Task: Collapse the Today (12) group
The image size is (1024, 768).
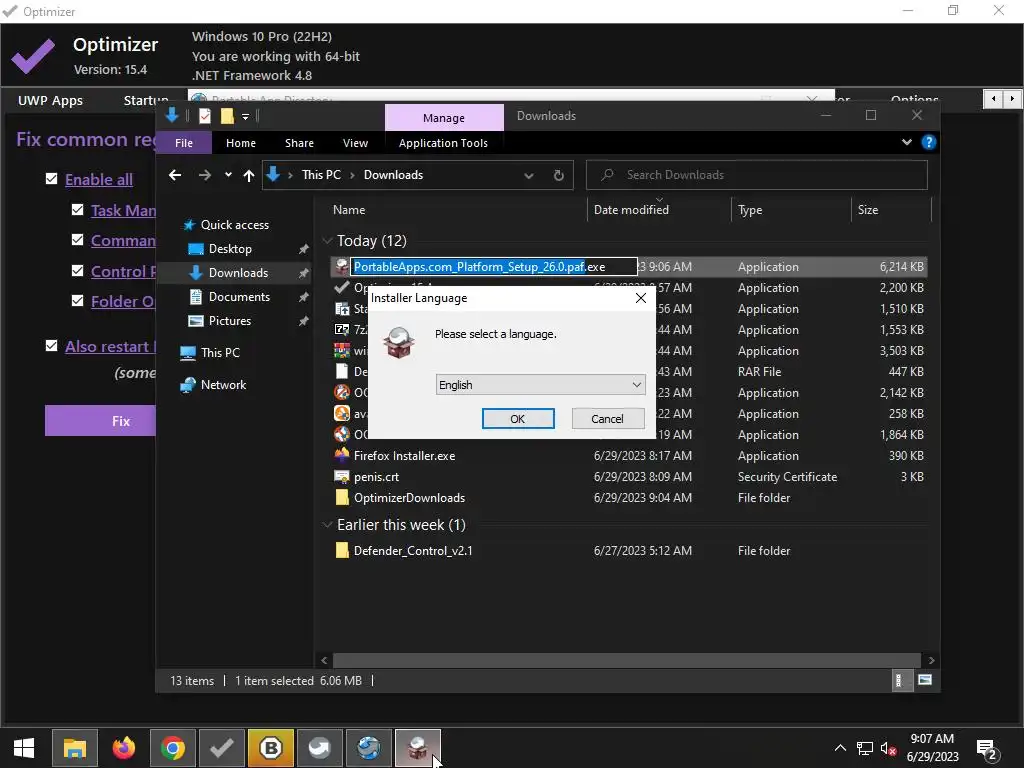Action: (x=327, y=241)
